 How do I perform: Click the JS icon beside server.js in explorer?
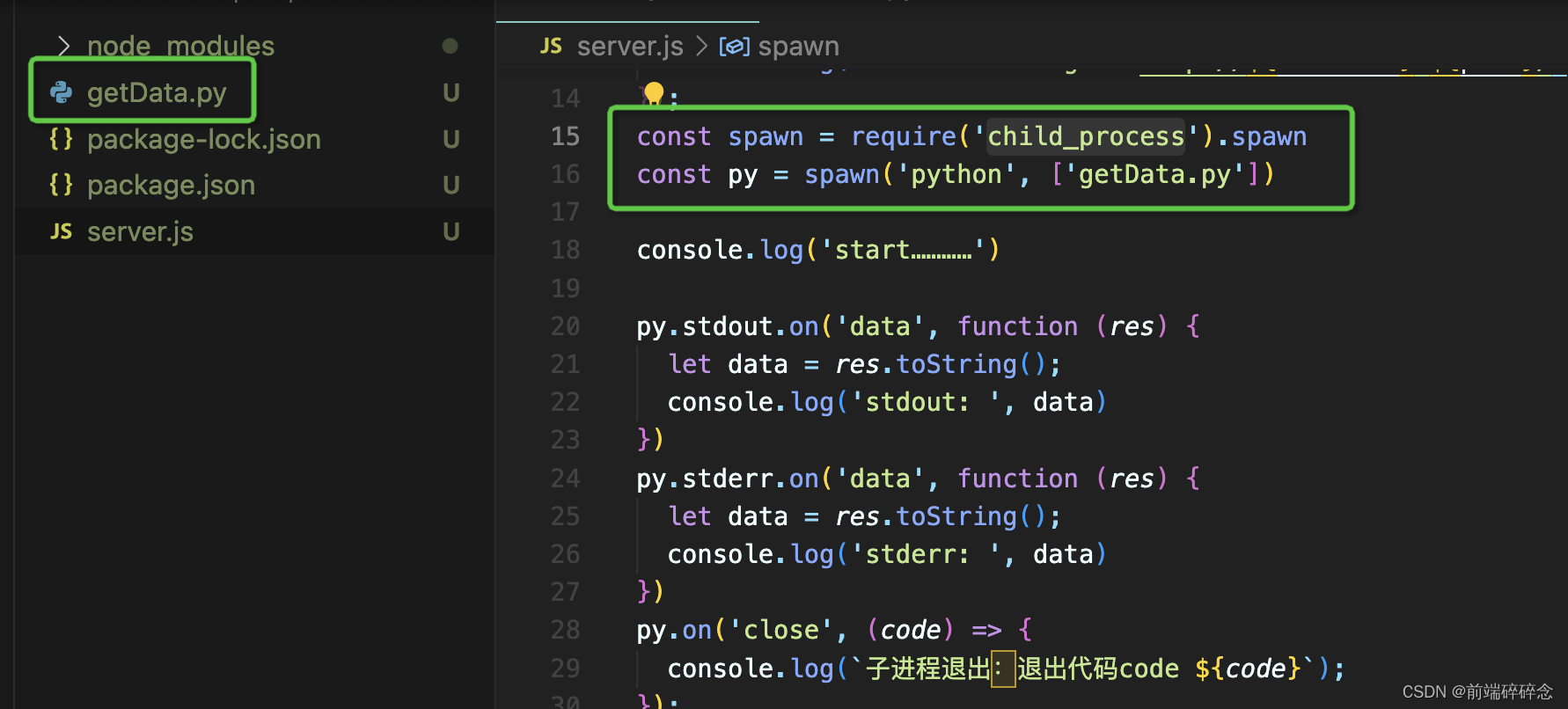click(61, 231)
